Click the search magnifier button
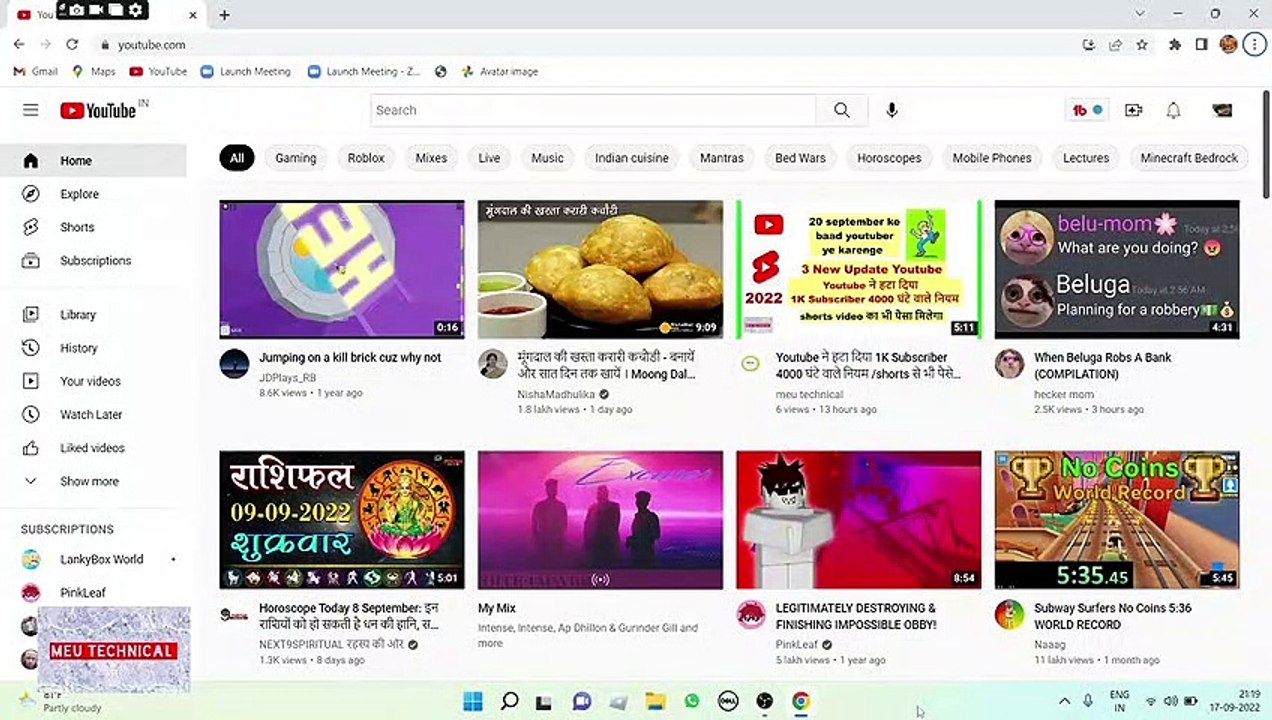1272x720 pixels. (842, 110)
